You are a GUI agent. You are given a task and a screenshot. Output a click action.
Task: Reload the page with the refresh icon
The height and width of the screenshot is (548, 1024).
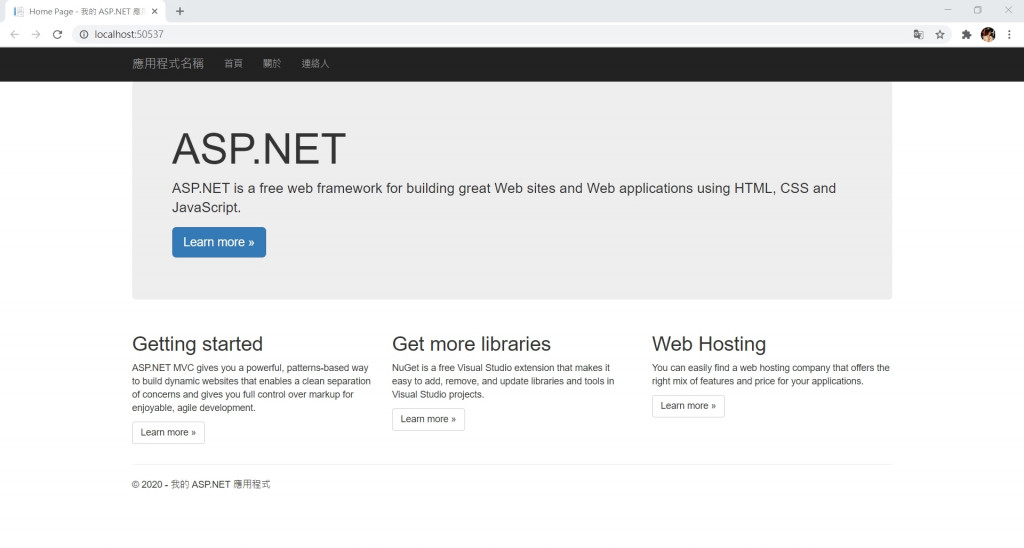click(57, 35)
